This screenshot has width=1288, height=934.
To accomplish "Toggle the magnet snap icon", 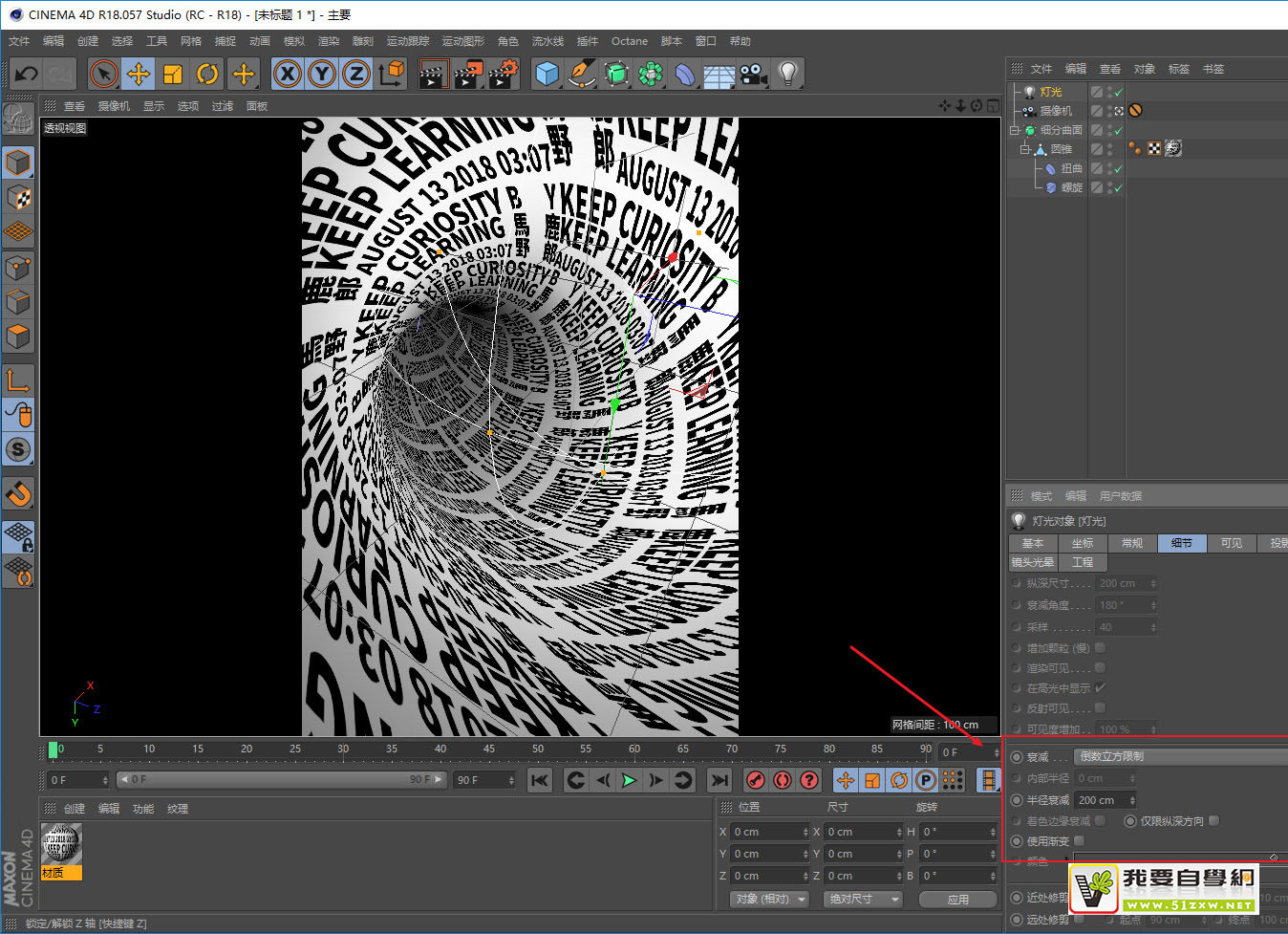I will [x=18, y=494].
